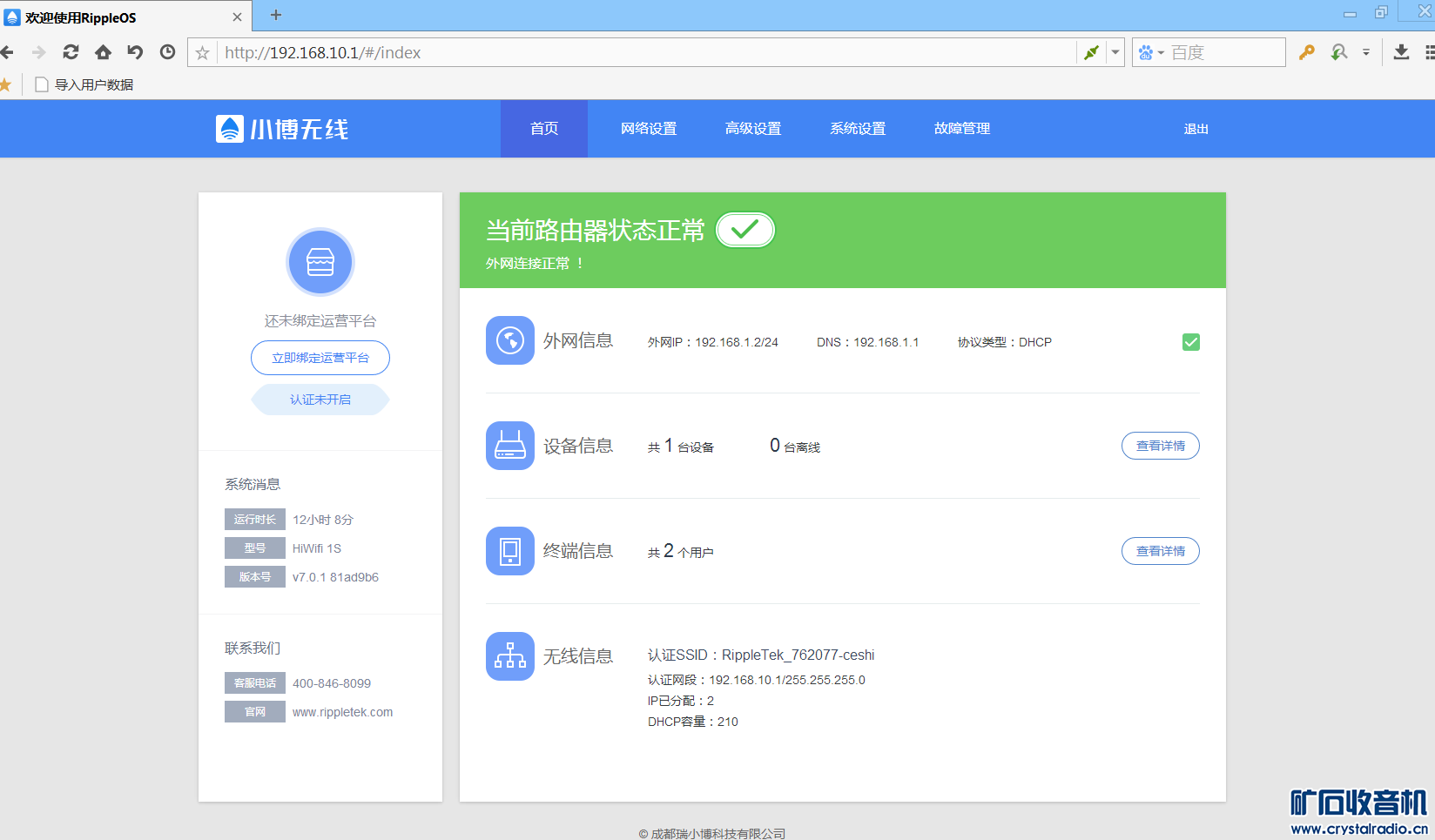Click the browser menu icon at far right
Screen dimensions: 1435x840
[x=1430, y=52]
